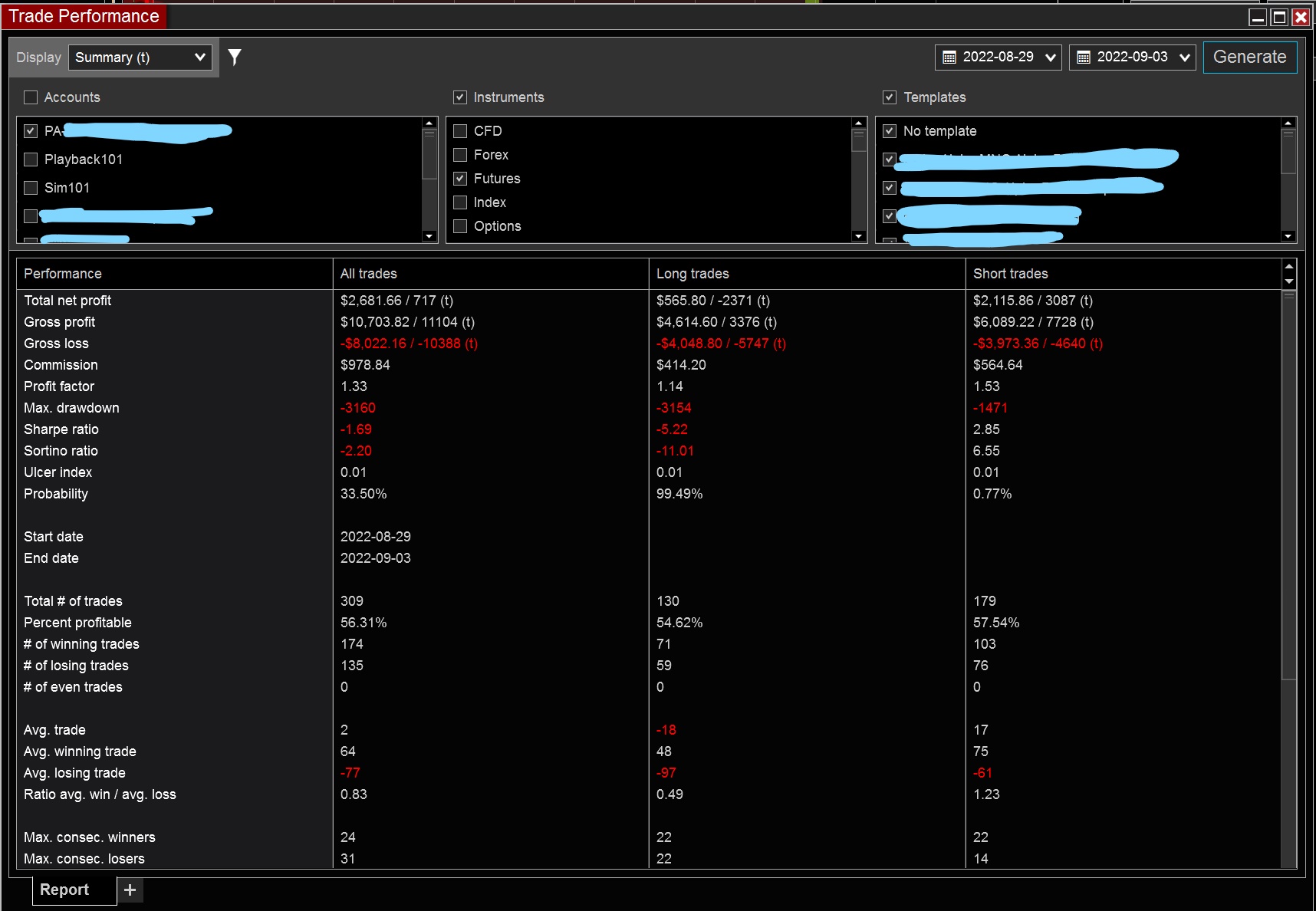Check the Forex instrument checkbox

pos(460,155)
